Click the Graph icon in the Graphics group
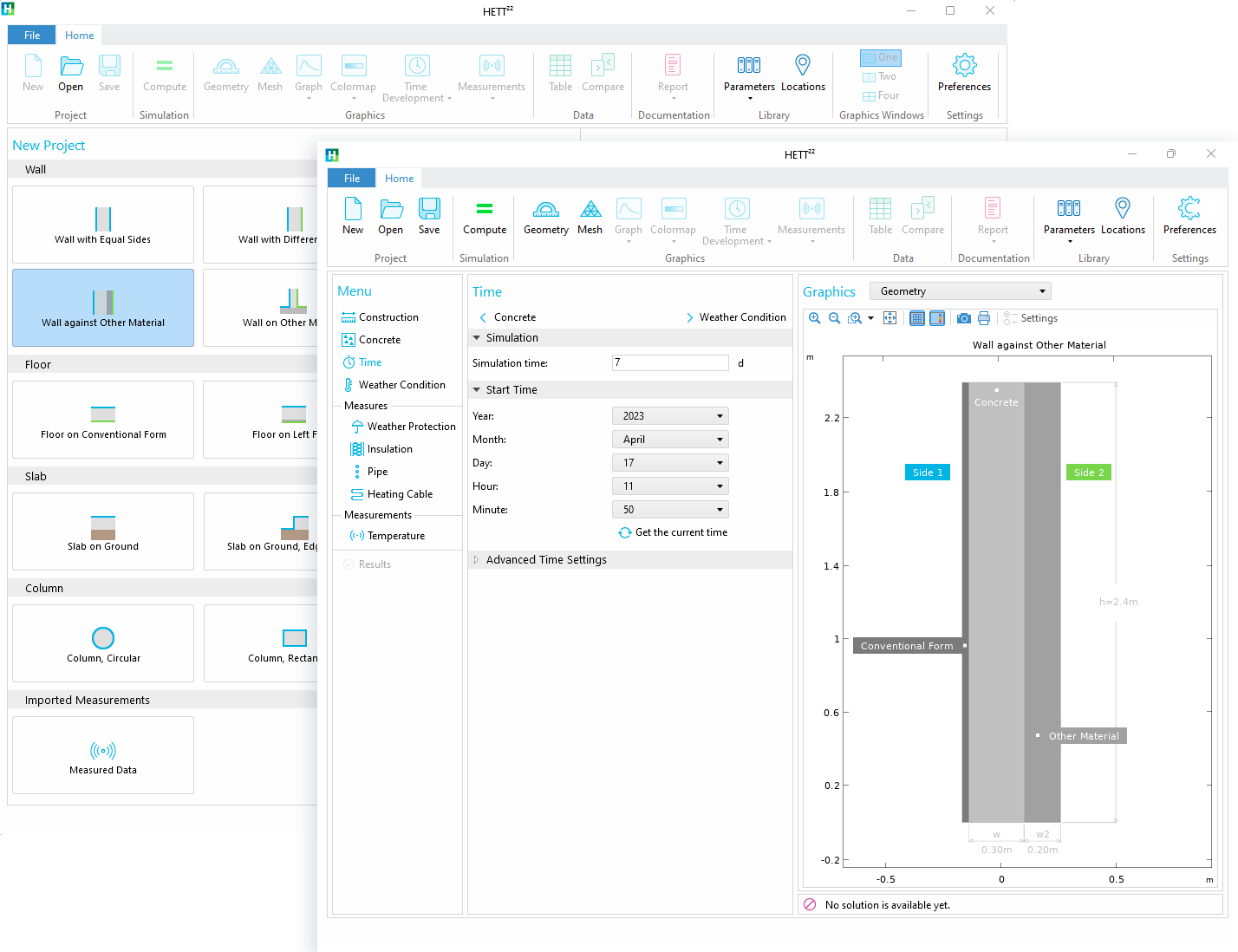The image size is (1238, 952). point(628,217)
